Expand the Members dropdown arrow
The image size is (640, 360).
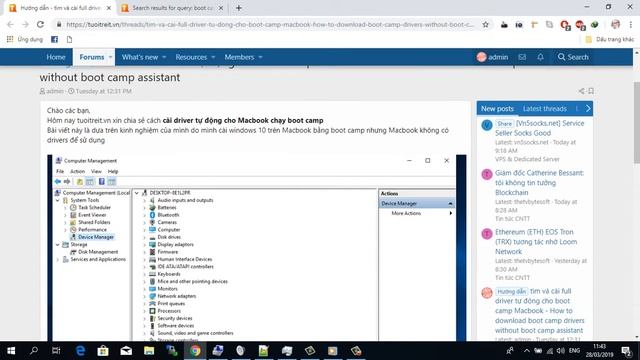click(260, 57)
